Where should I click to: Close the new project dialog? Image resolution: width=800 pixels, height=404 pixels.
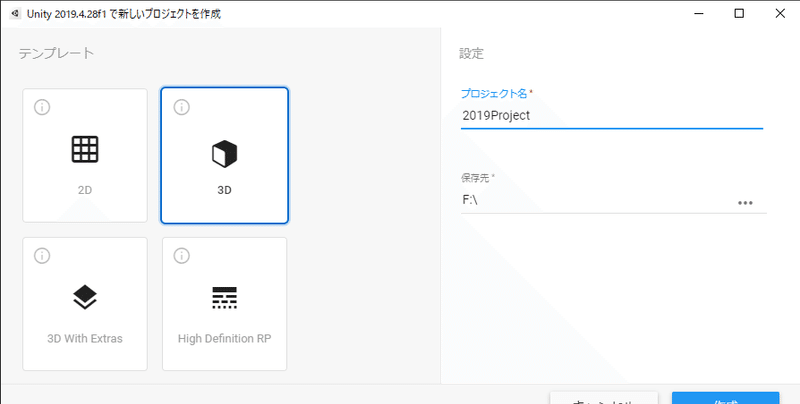click(780, 14)
